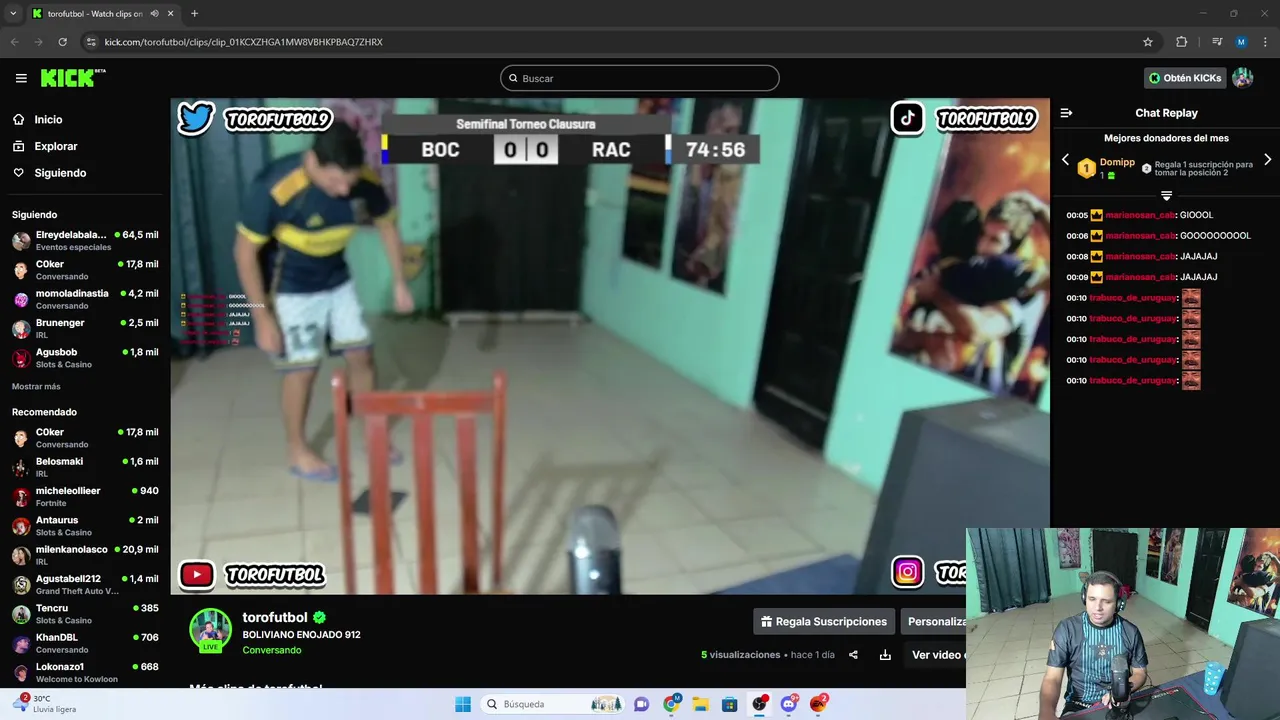Open Windows Start menu
The height and width of the screenshot is (720, 1280).
[x=462, y=704]
